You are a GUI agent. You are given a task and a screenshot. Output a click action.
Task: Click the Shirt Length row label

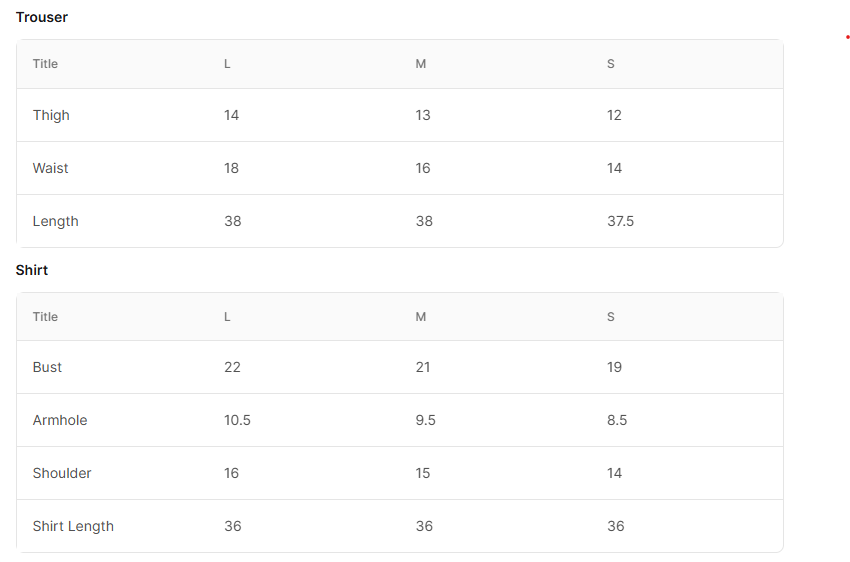pos(73,527)
